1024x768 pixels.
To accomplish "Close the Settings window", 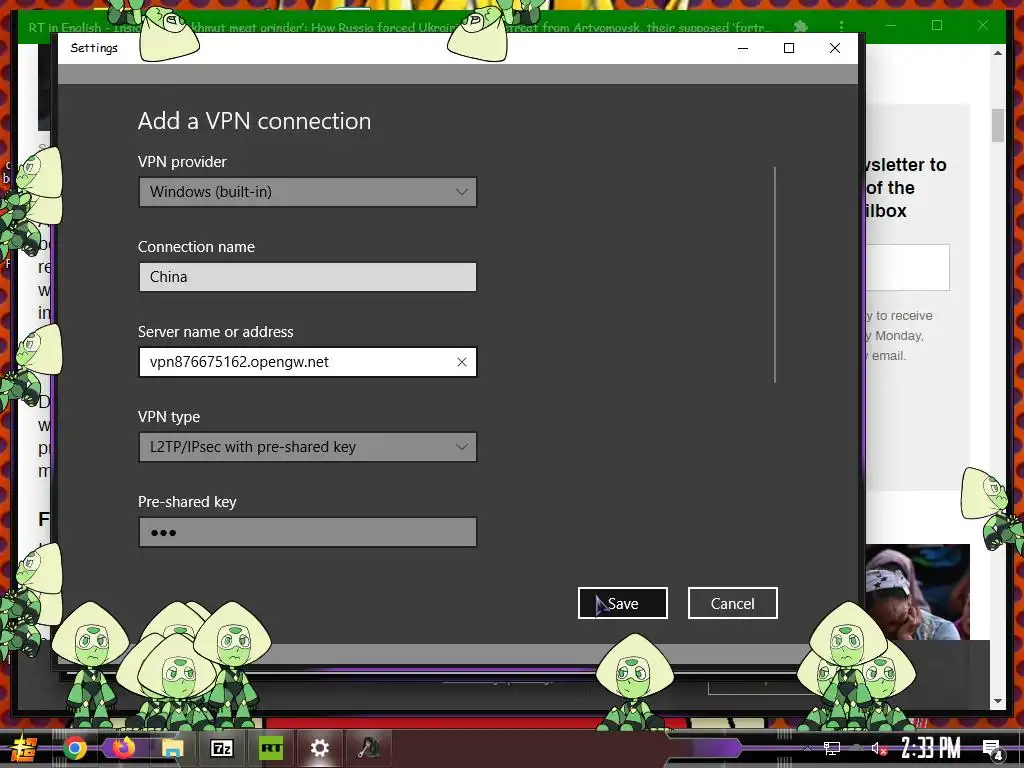I will coord(835,48).
